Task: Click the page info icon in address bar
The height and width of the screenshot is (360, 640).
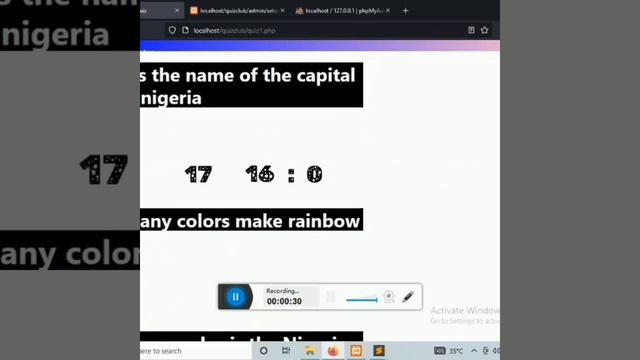Action: coord(185,30)
